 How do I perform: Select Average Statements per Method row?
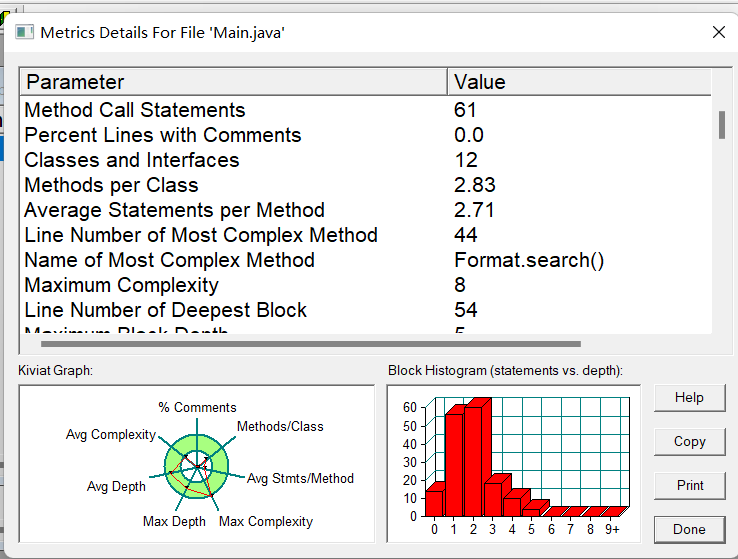point(366,210)
